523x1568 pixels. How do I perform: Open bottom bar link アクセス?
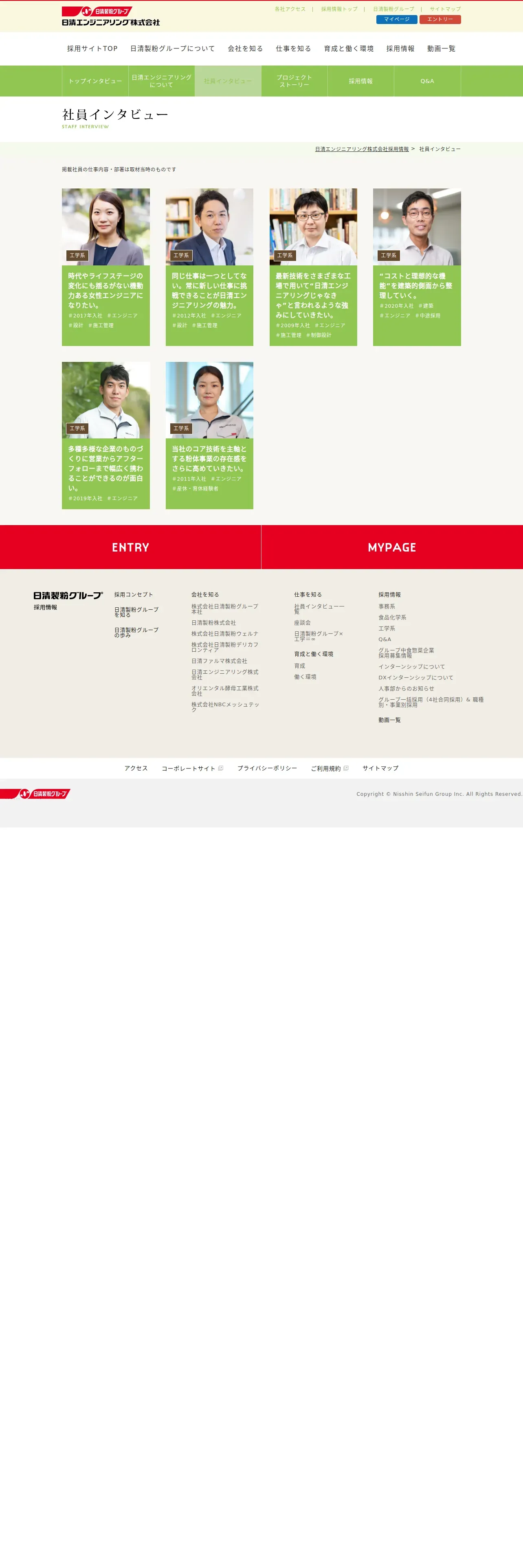pyautogui.click(x=136, y=768)
